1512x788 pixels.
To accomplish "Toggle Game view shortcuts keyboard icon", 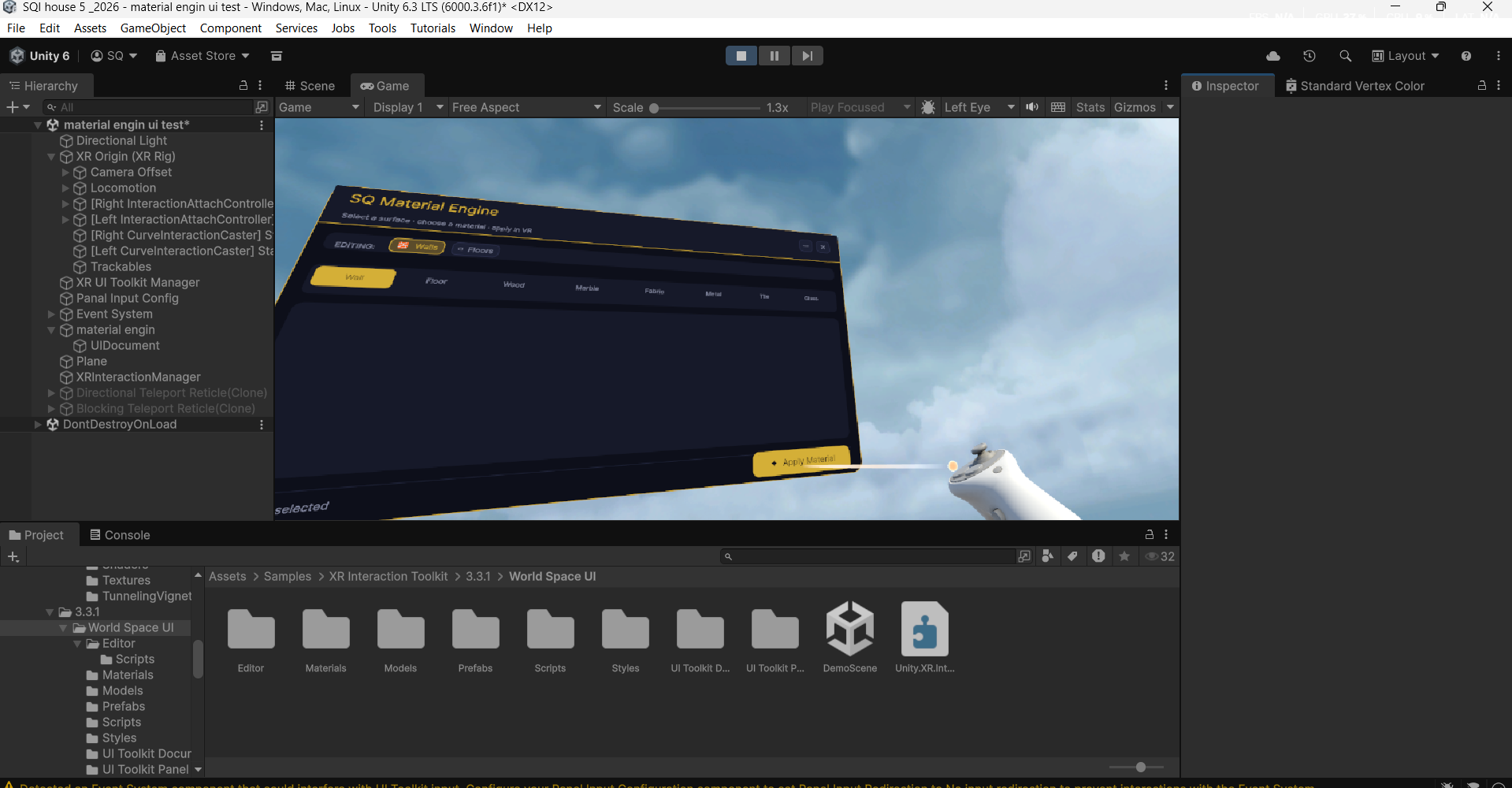I will (1058, 107).
